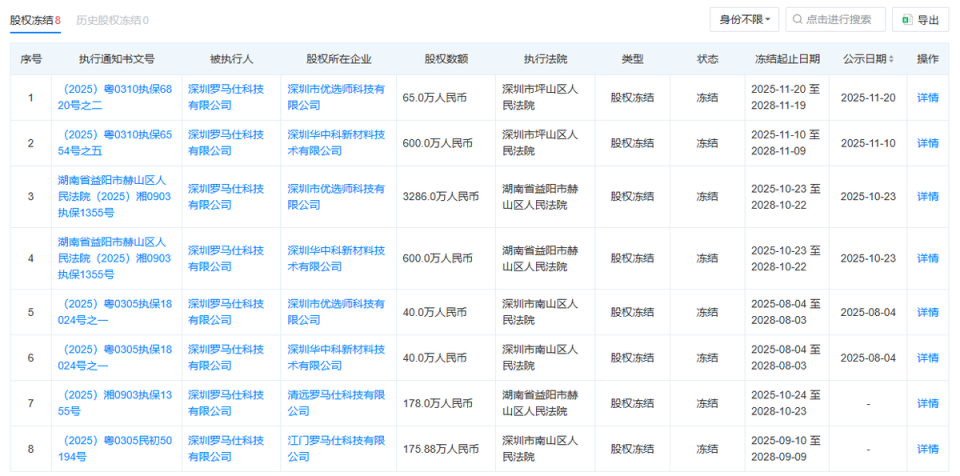Open document （2025）粤0305民初50194号
The height and width of the screenshot is (476, 960).
tap(116, 449)
